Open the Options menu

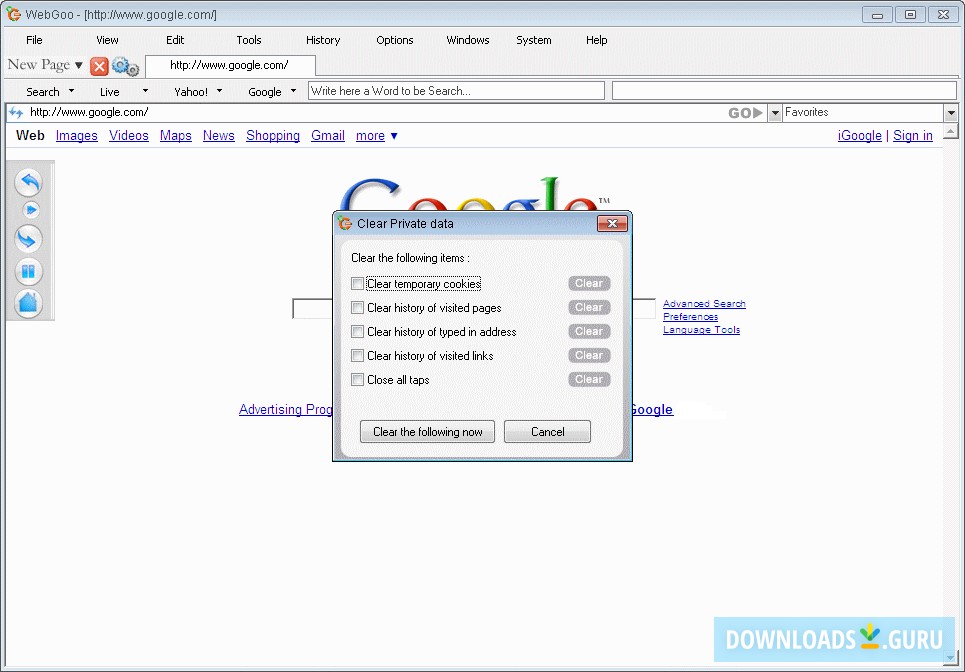394,40
